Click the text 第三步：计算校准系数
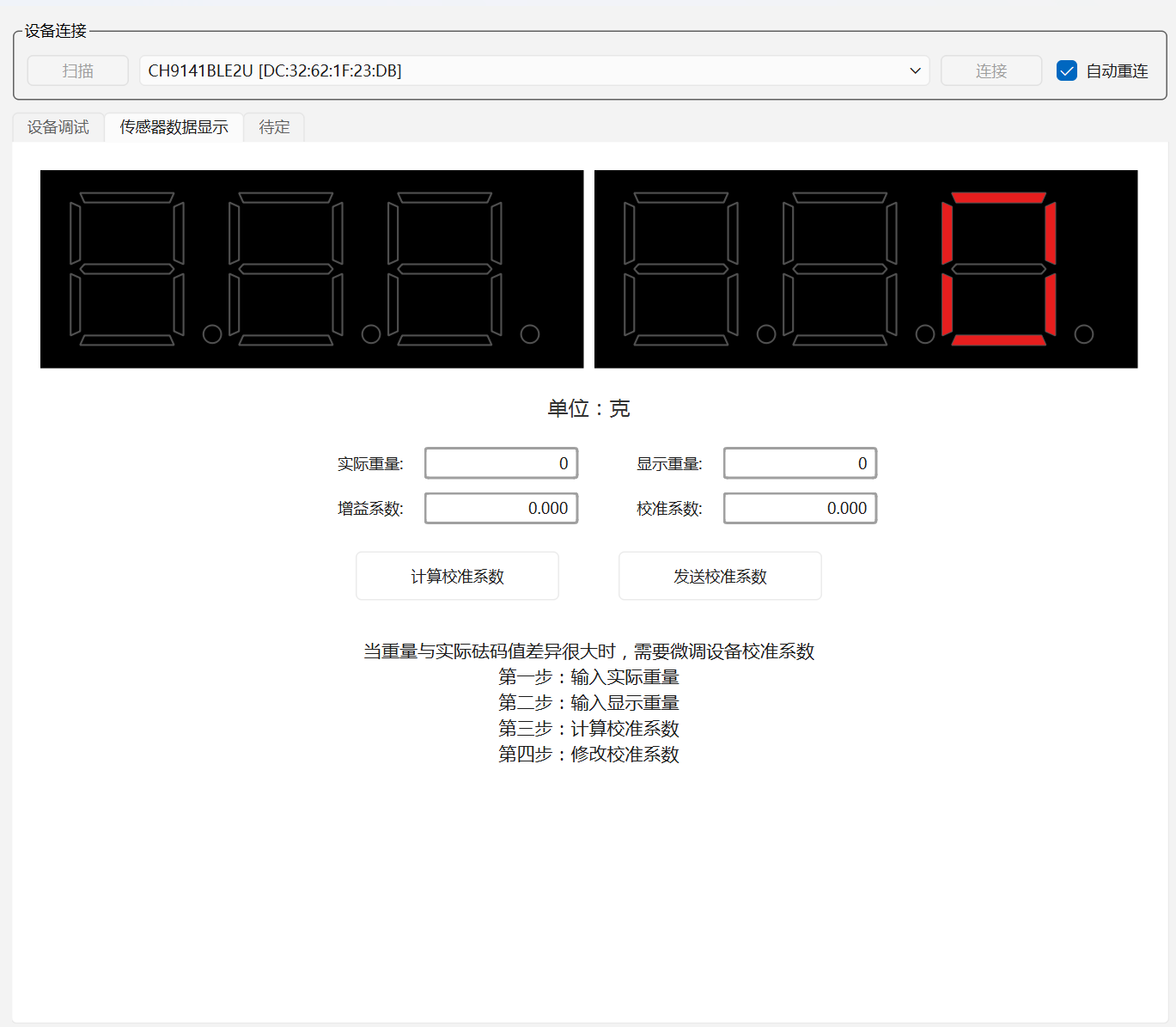This screenshot has width=1176, height=1027. coord(589,729)
